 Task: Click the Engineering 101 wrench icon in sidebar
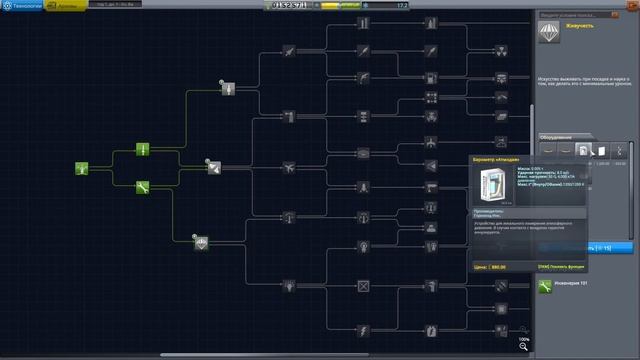coord(545,286)
